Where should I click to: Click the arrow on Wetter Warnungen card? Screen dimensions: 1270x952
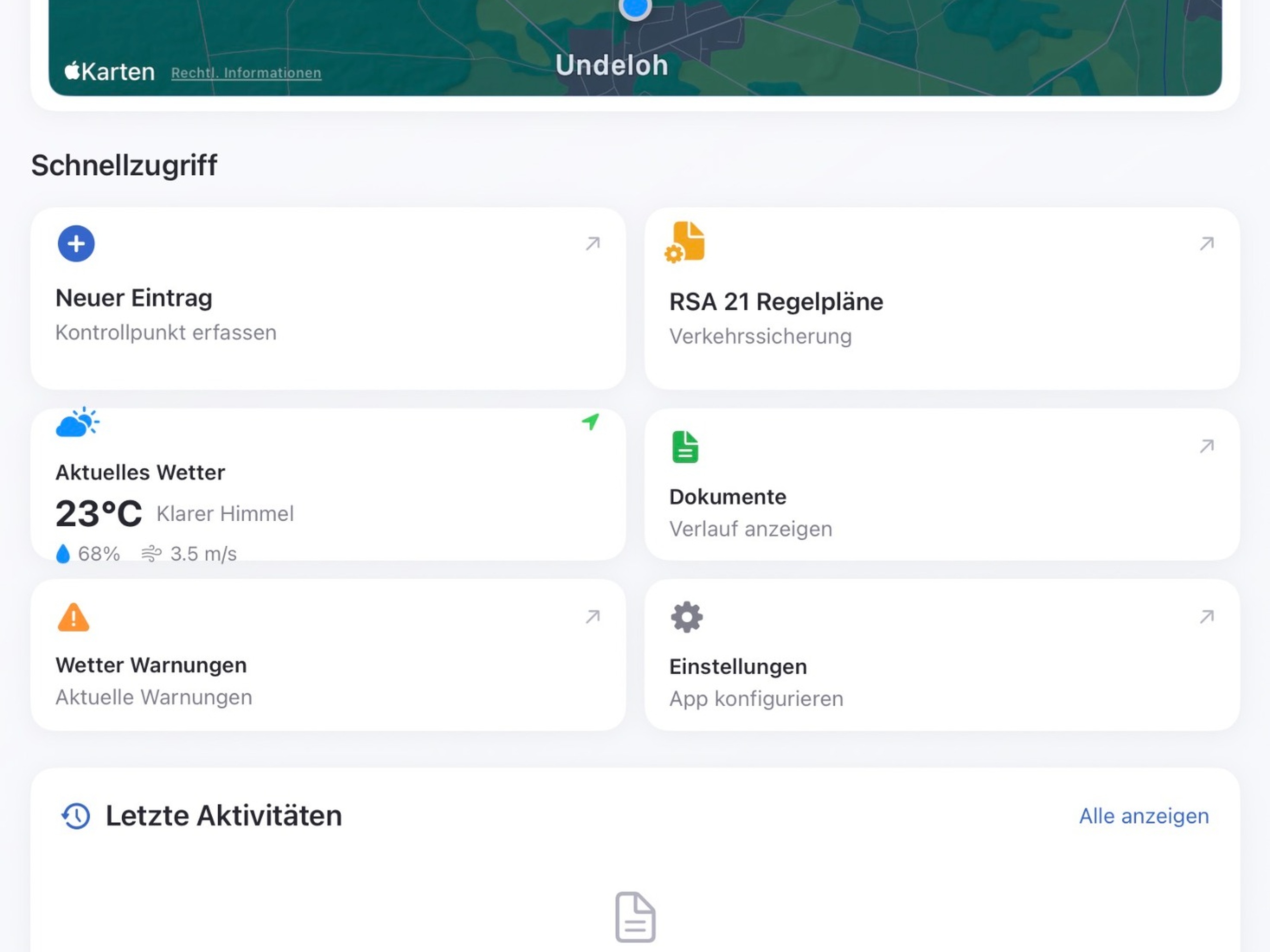593,617
